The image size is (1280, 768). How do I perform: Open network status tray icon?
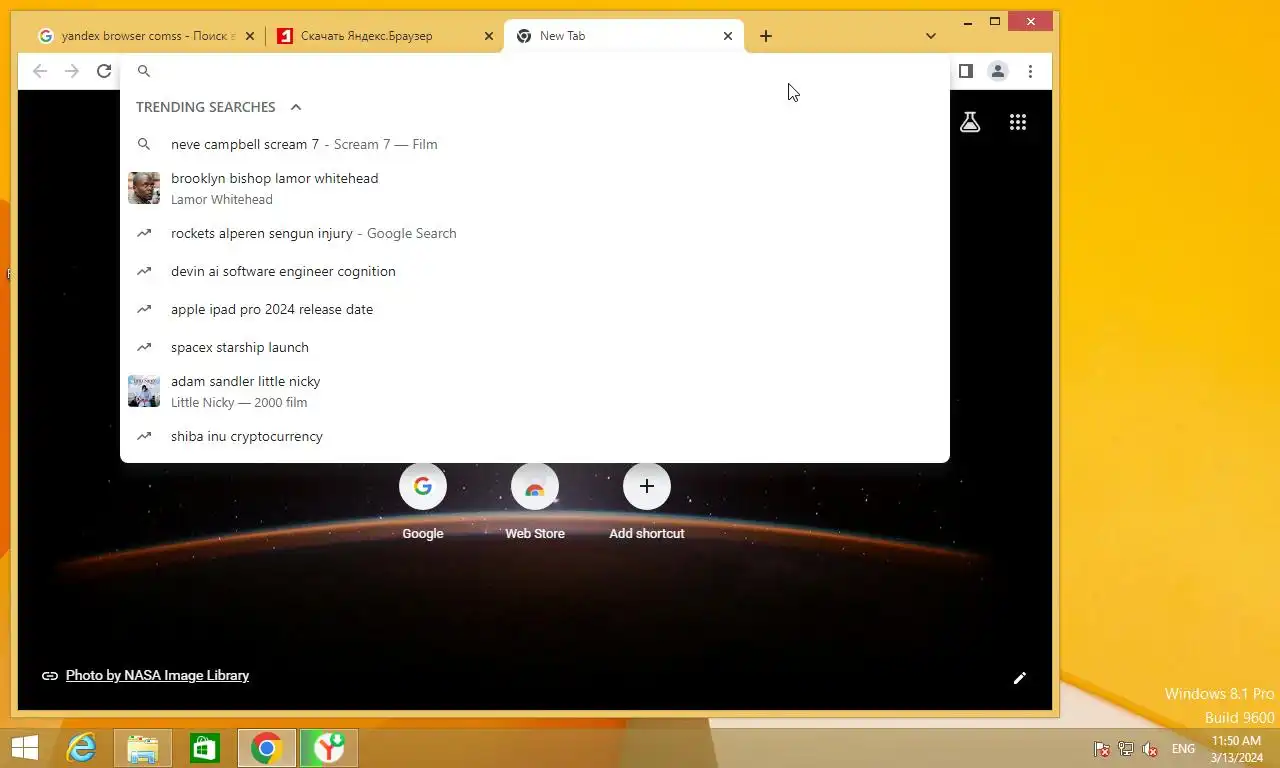pyautogui.click(x=1126, y=749)
